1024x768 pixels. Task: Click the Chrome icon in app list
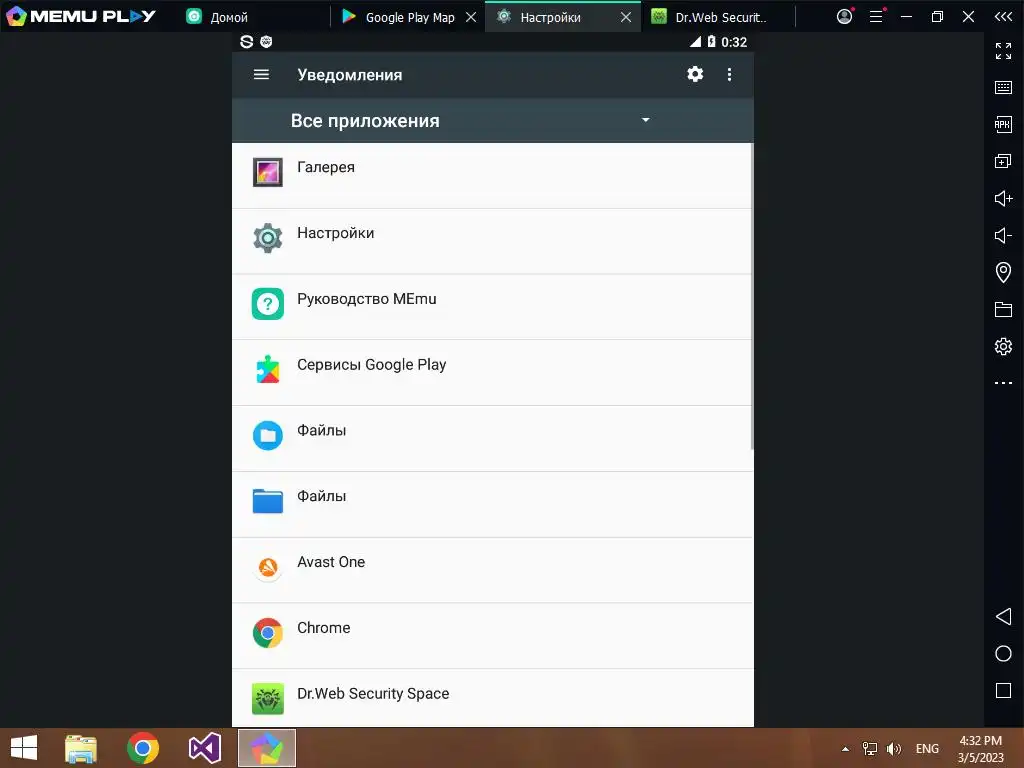pyautogui.click(x=268, y=633)
